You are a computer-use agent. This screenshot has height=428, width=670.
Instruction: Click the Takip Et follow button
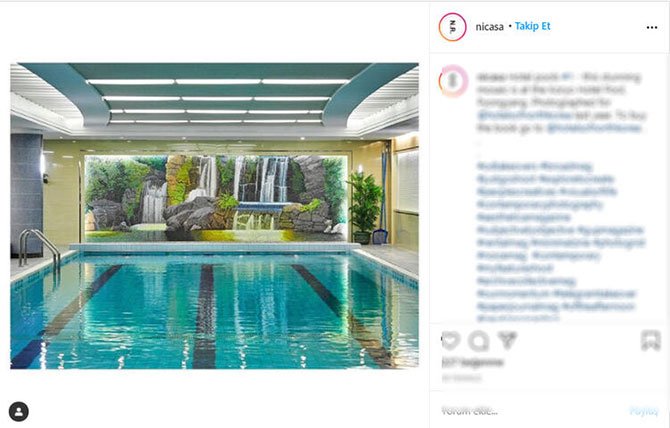click(x=532, y=26)
